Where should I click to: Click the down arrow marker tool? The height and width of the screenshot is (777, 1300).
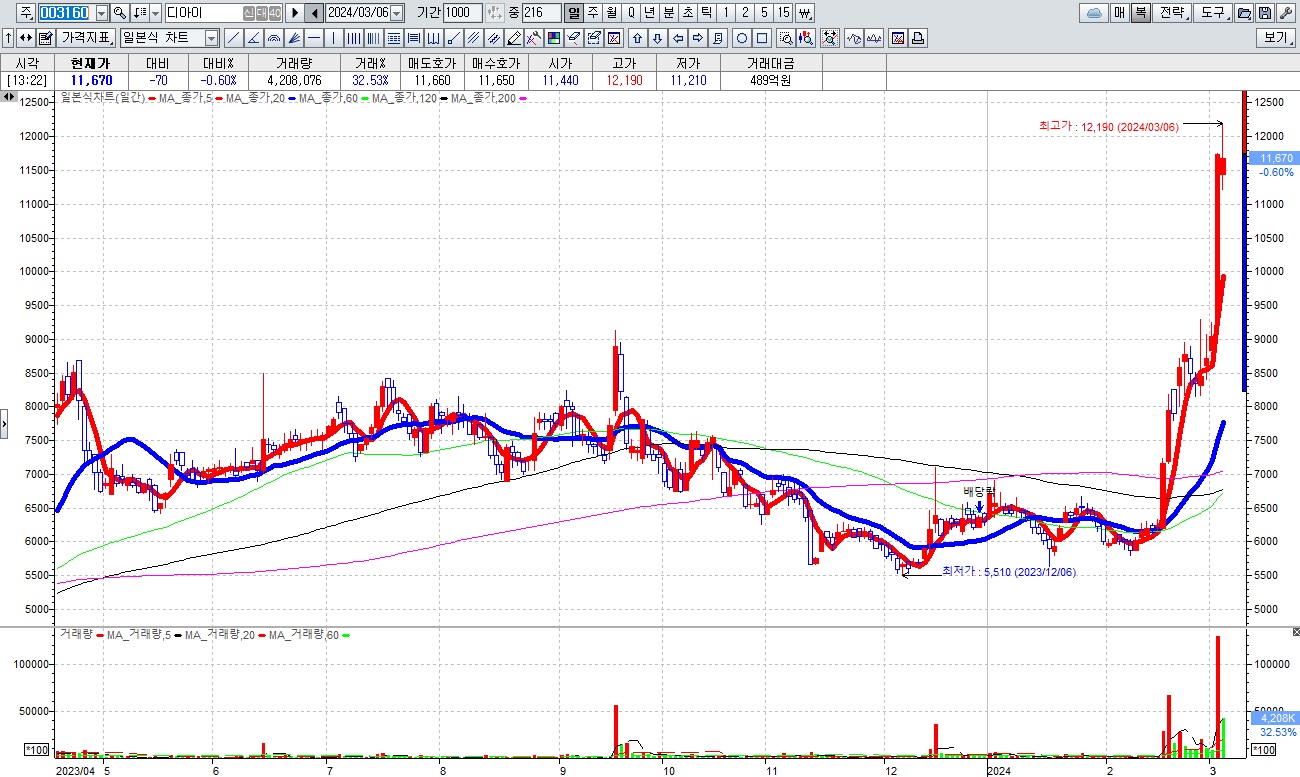[x=657, y=38]
